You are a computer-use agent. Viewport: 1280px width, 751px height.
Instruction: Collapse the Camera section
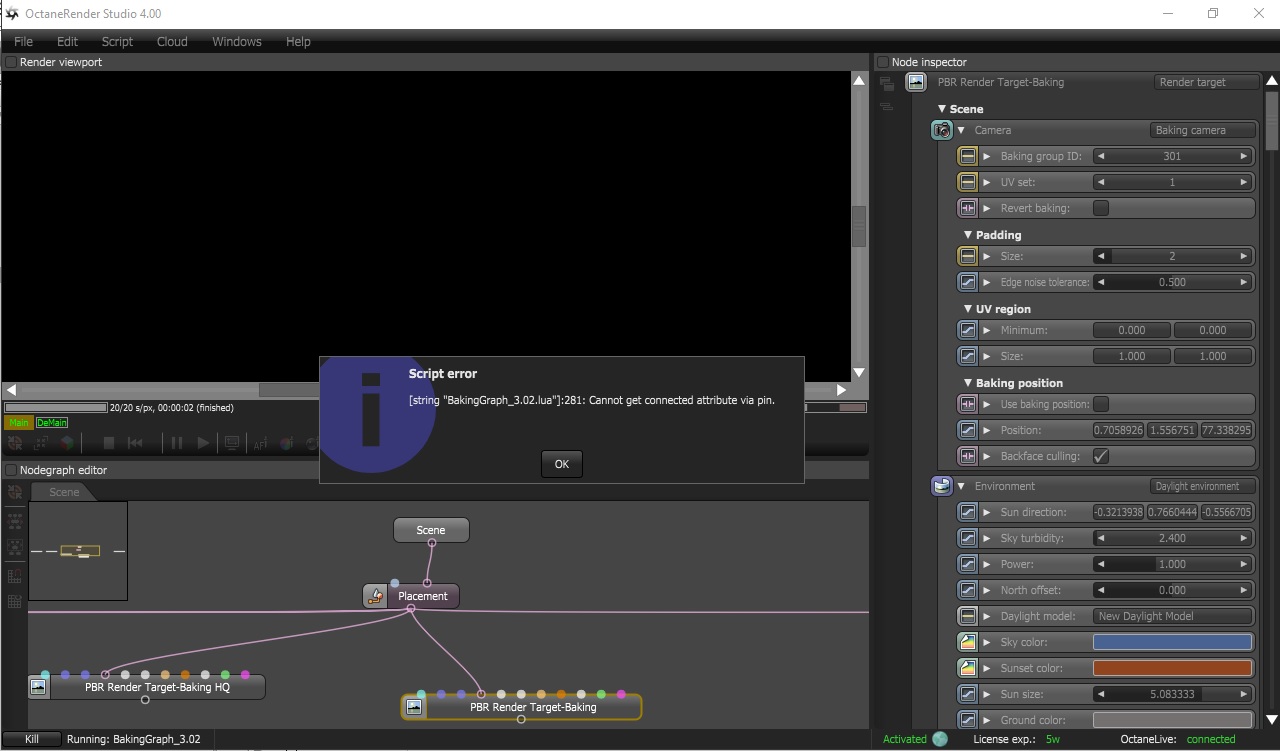point(962,130)
